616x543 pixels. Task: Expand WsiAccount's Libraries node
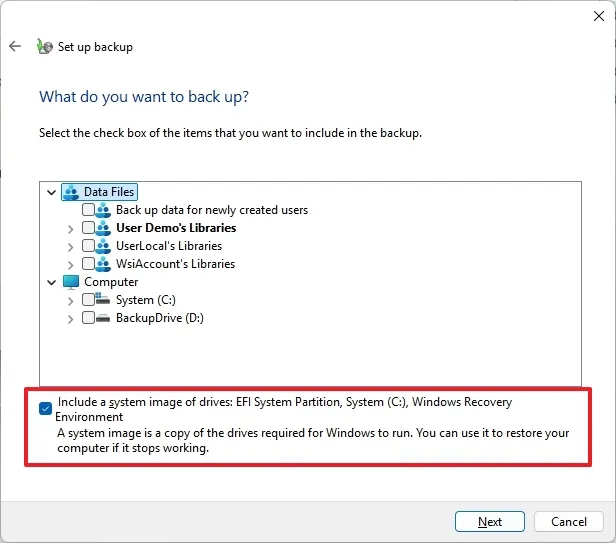click(x=70, y=265)
